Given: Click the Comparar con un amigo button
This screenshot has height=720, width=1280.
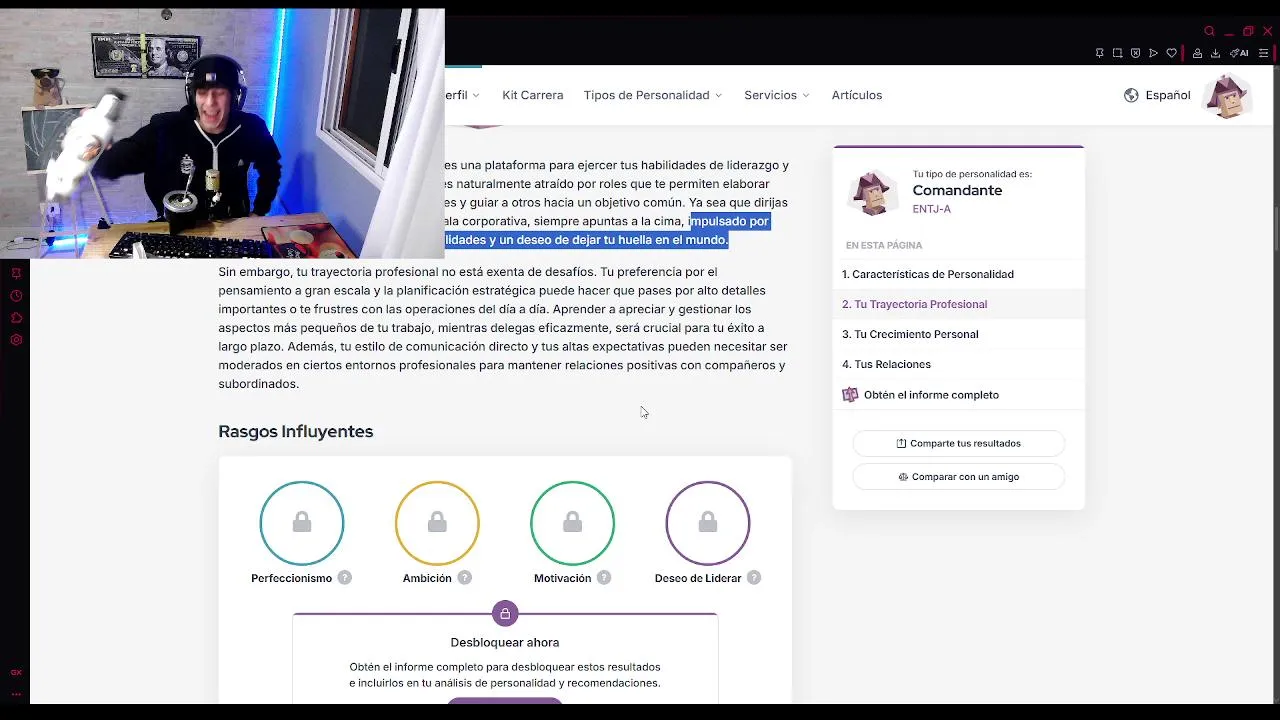Looking at the screenshot, I should (x=958, y=477).
